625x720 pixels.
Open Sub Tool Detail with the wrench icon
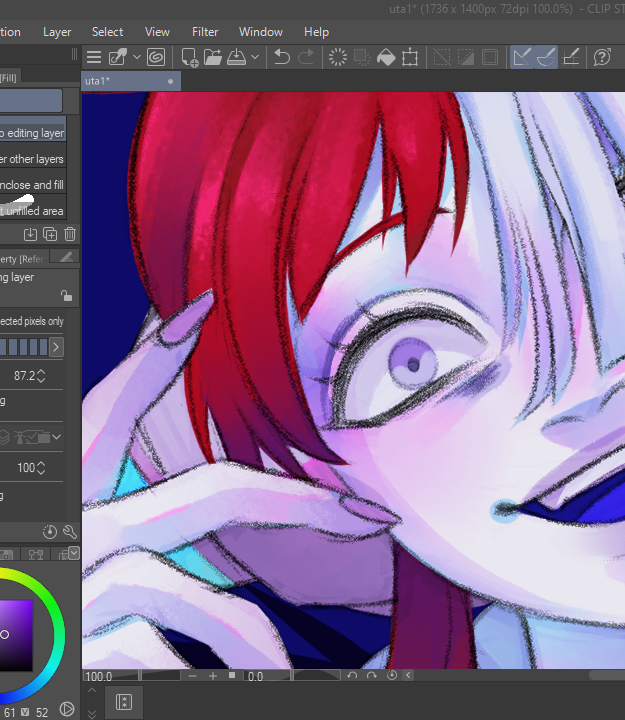tap(70, 532)
